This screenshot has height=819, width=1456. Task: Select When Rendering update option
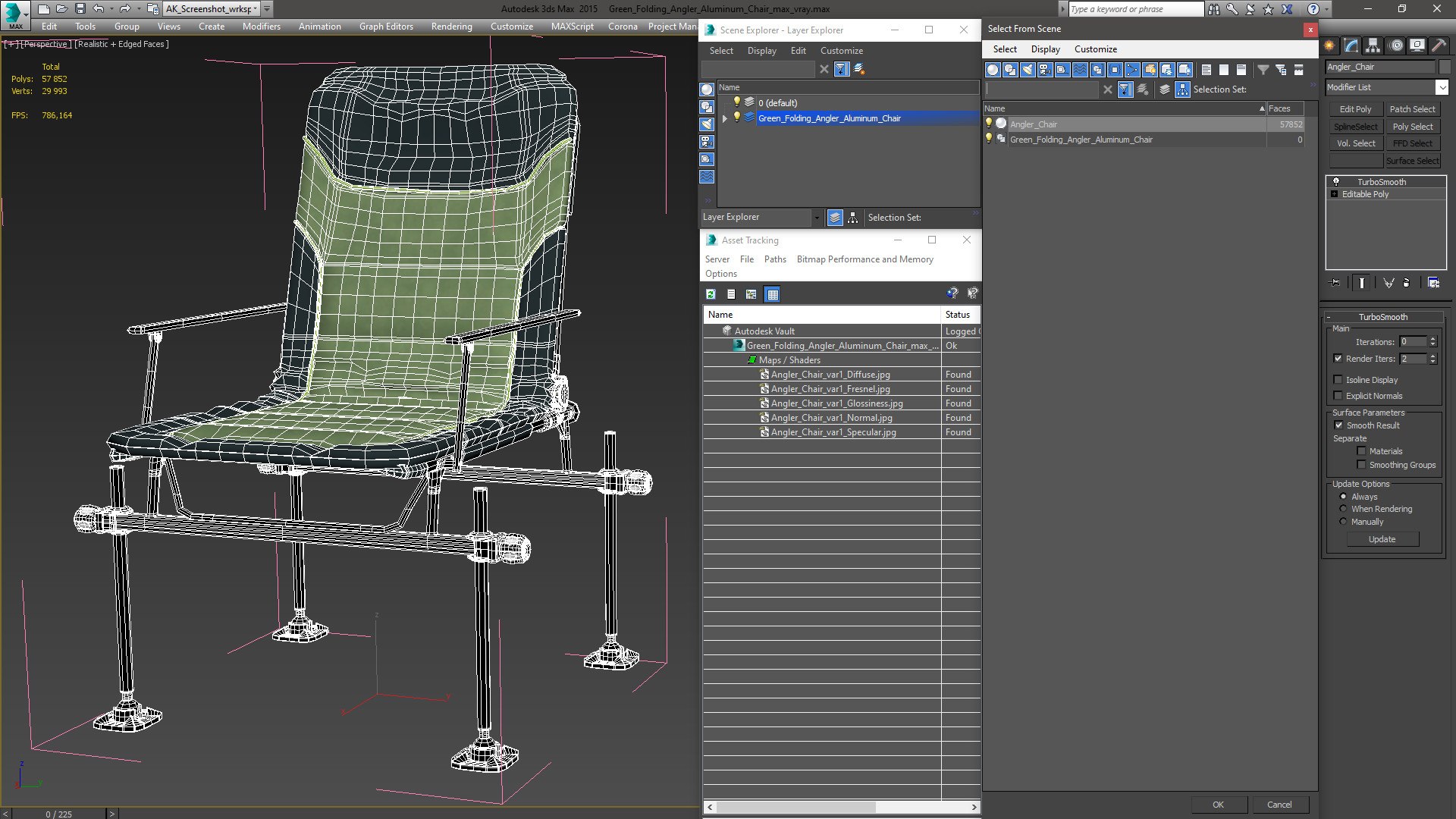(x=1343, y=509)
